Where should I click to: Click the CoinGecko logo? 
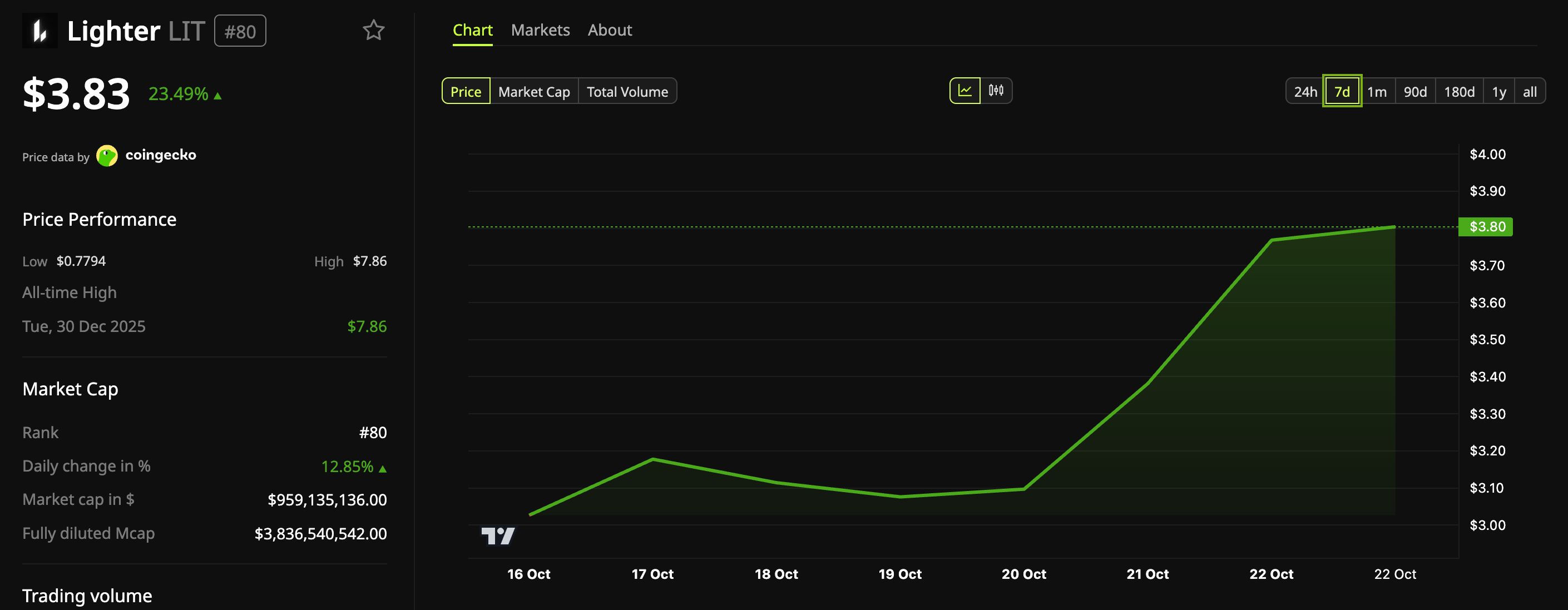point(107,156)
